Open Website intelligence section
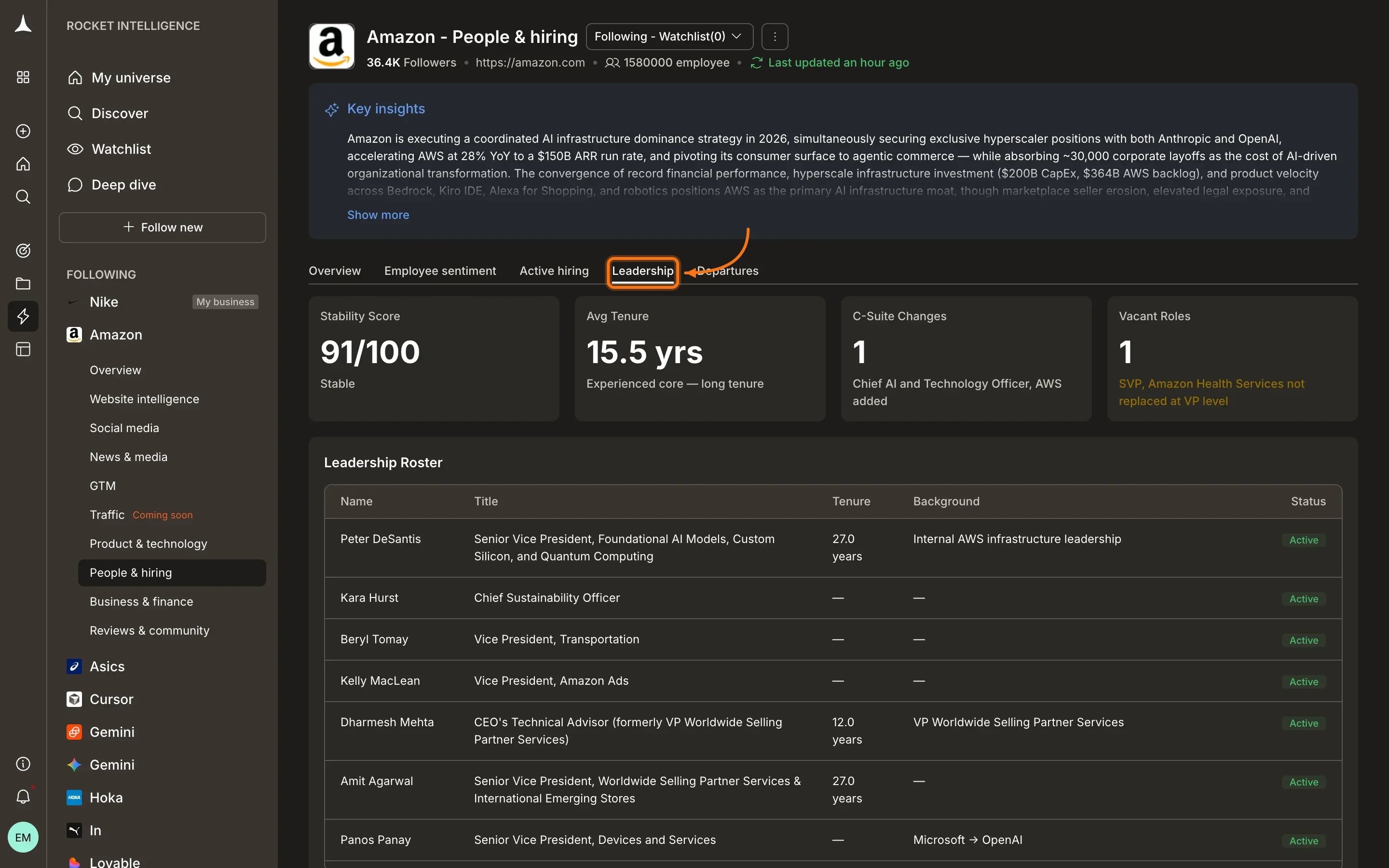The width and height of the screenshot is (1389, 868). point(144,399)
